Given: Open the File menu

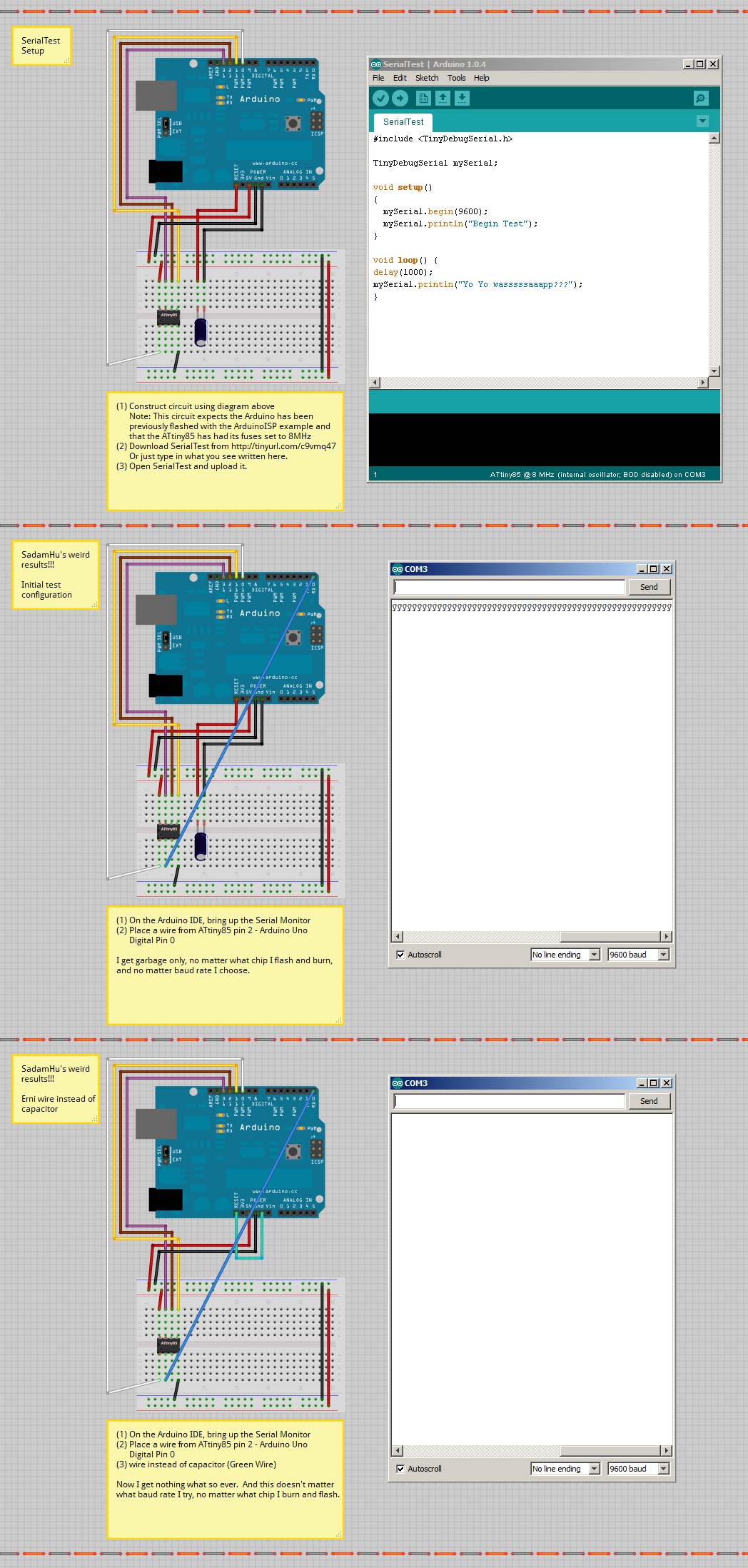Looking at the screenshot, I should pos(378,78).
